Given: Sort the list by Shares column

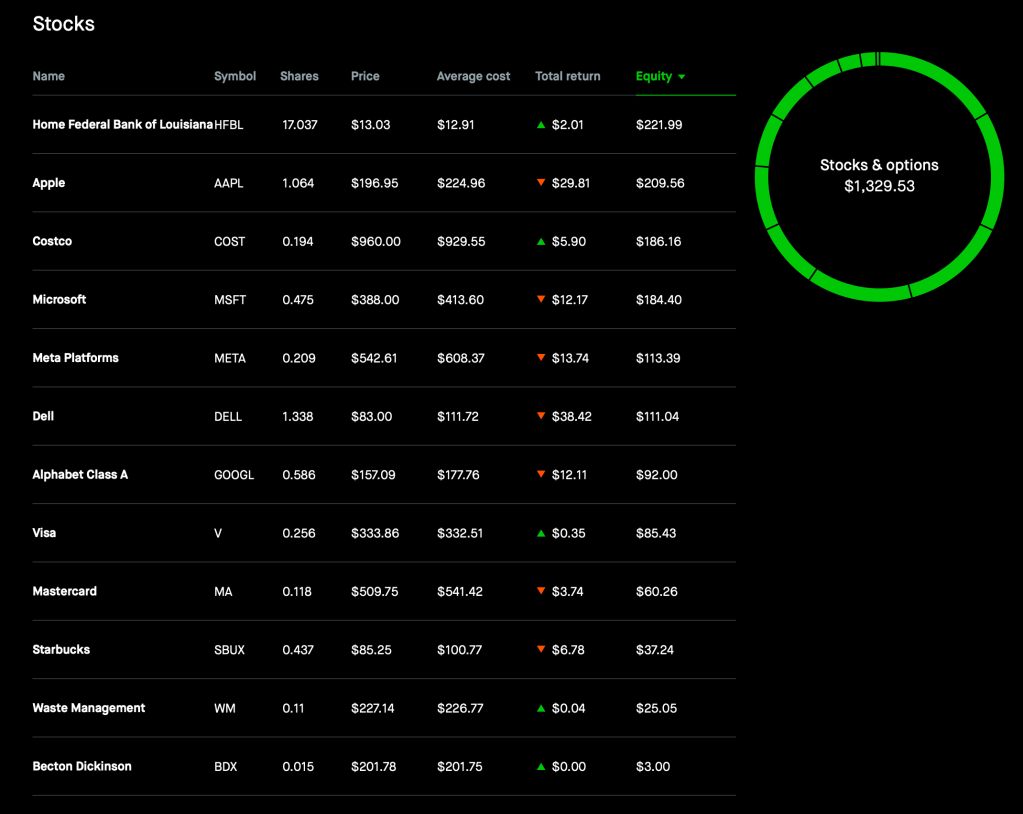Looking at the screenshot, I should pyautogui.click(x=299, y=76).
